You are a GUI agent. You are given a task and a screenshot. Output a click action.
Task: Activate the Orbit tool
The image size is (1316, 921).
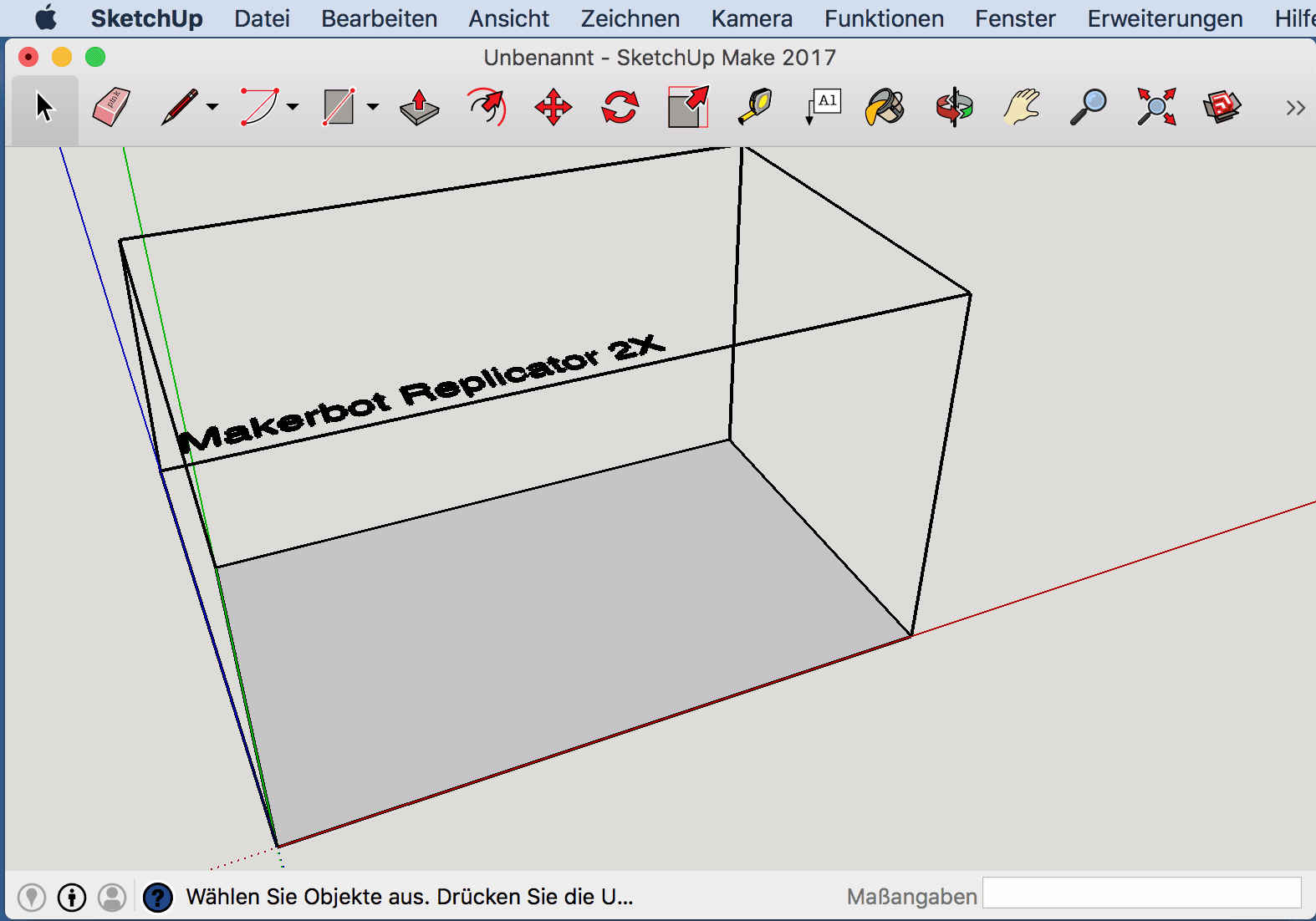tap(954, 108)
